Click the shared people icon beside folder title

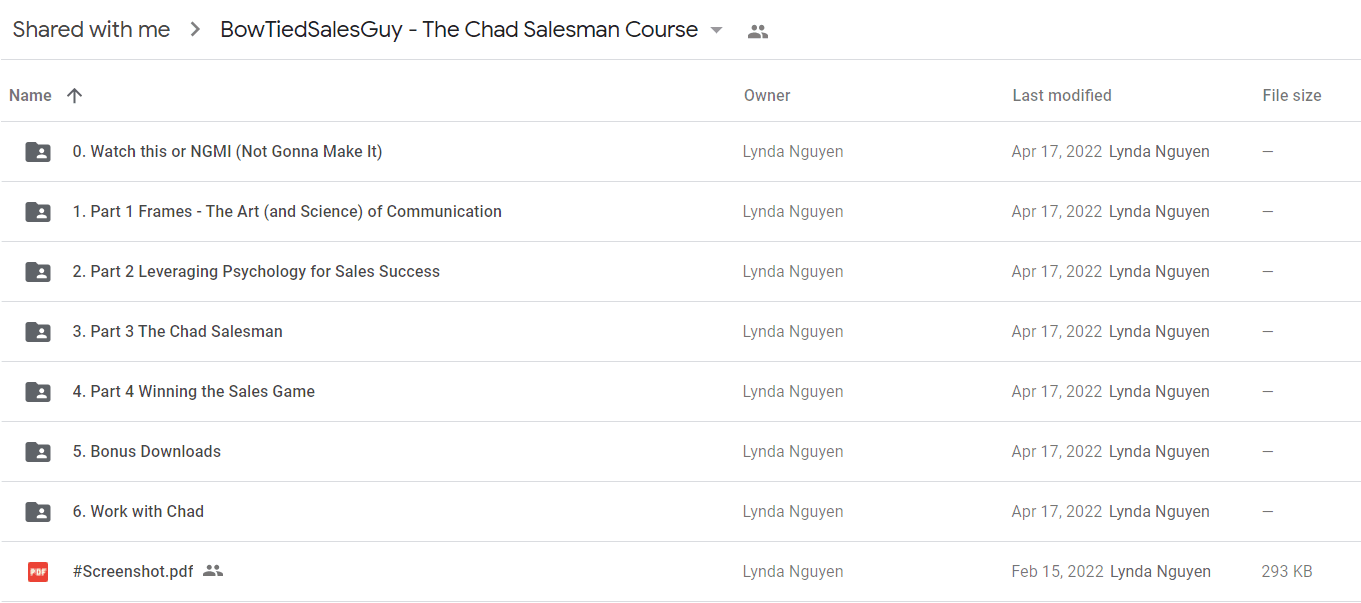(758, 31)
